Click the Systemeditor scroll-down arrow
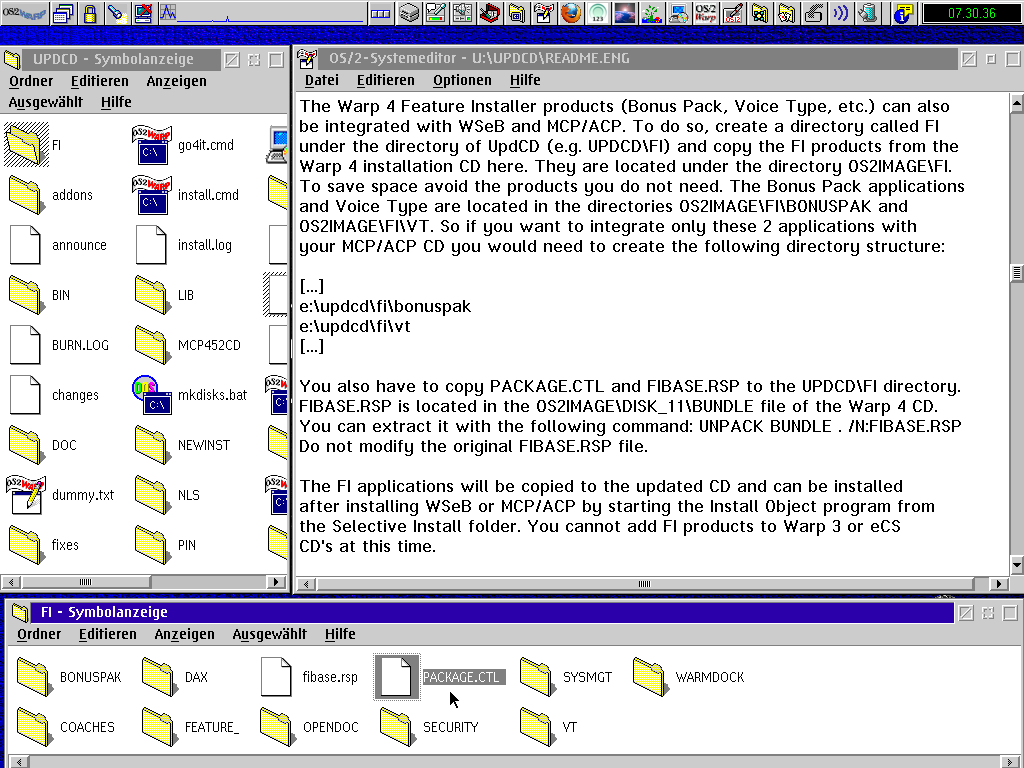Screen dimensions: 1024x768 (1016, 564)
